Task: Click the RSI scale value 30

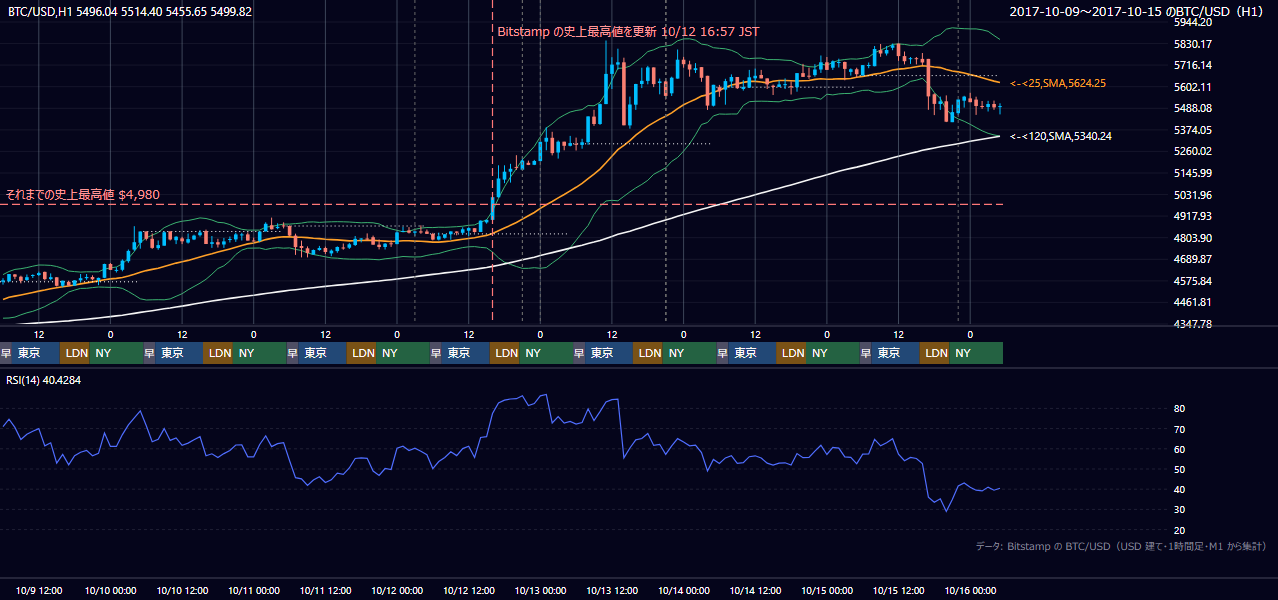Action: pyautogui.click(x=1180, y=510)
